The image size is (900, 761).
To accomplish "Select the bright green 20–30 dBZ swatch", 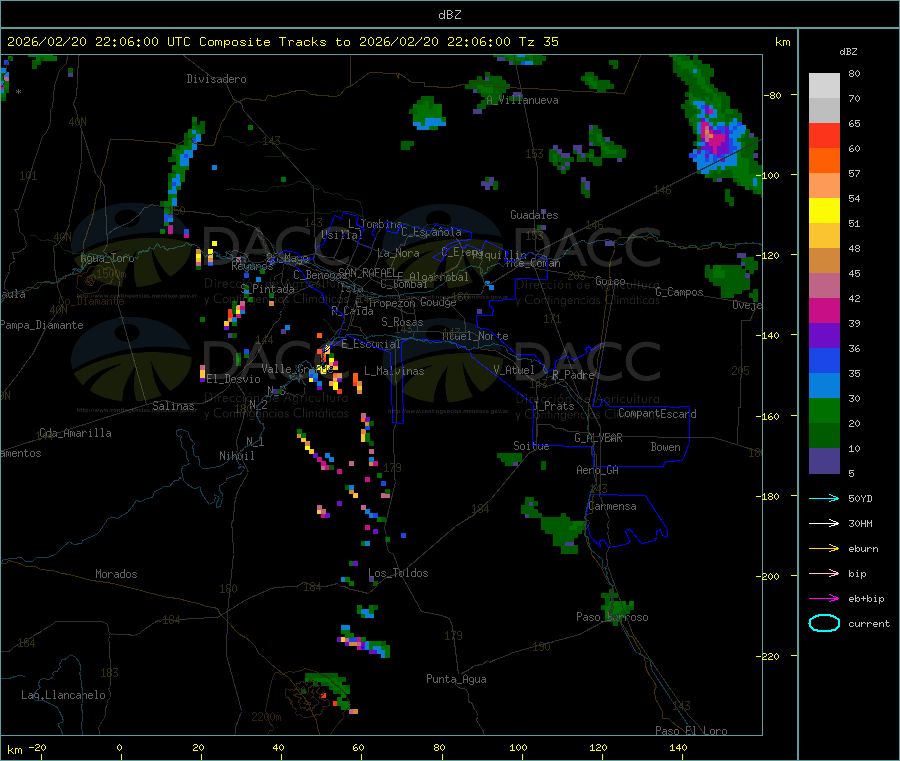I will pos(824,410).
